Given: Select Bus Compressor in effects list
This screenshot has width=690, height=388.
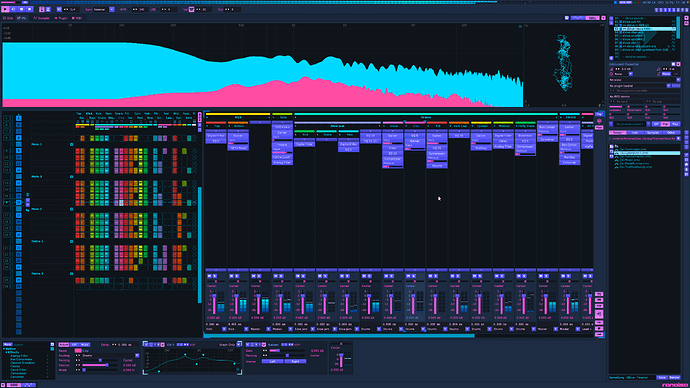Looking at the screenshot, I should (22, 359).
